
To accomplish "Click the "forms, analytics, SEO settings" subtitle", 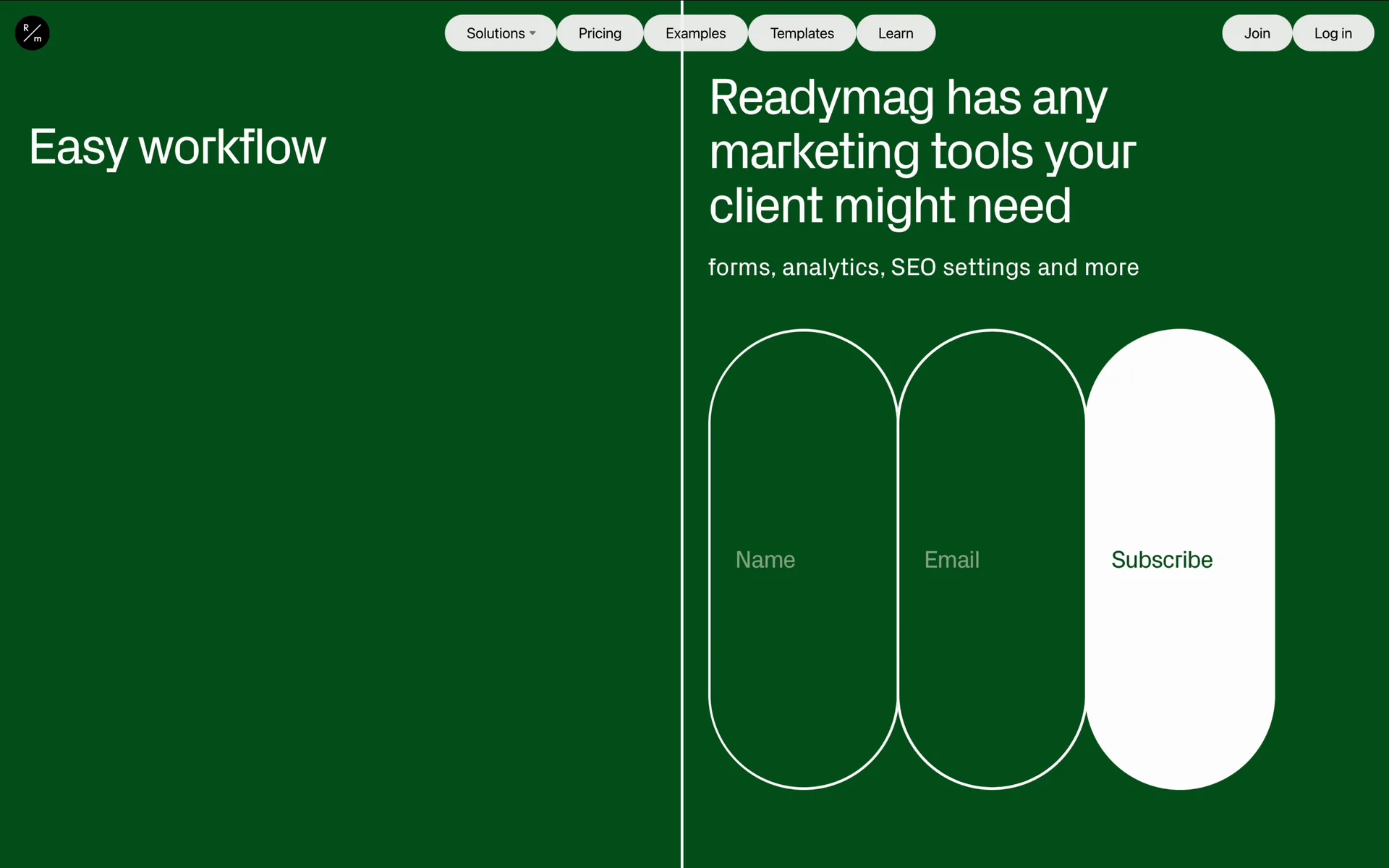I will click(x=923, y=268).
